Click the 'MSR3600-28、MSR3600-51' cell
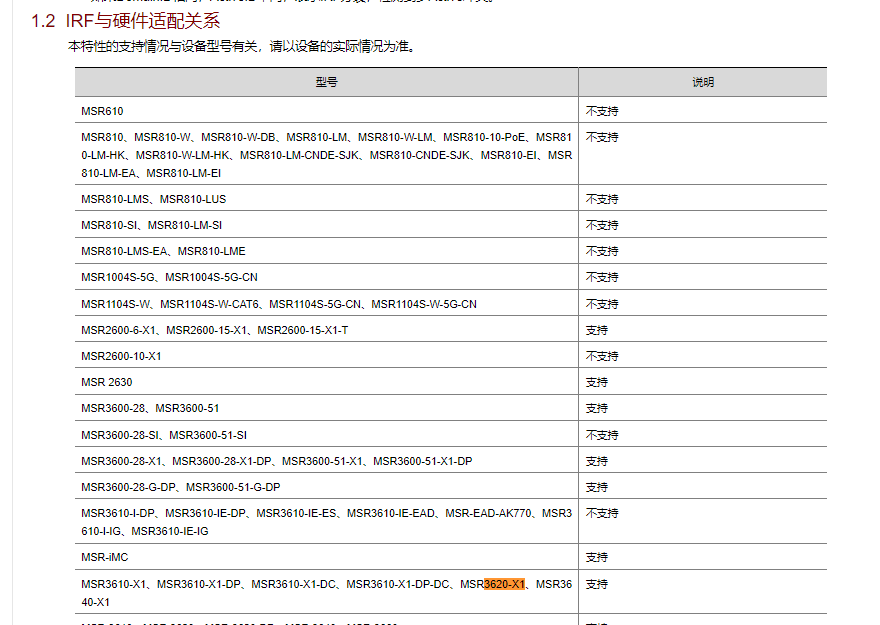This screenshot has height=625, width=880. (x=327, y=408)
